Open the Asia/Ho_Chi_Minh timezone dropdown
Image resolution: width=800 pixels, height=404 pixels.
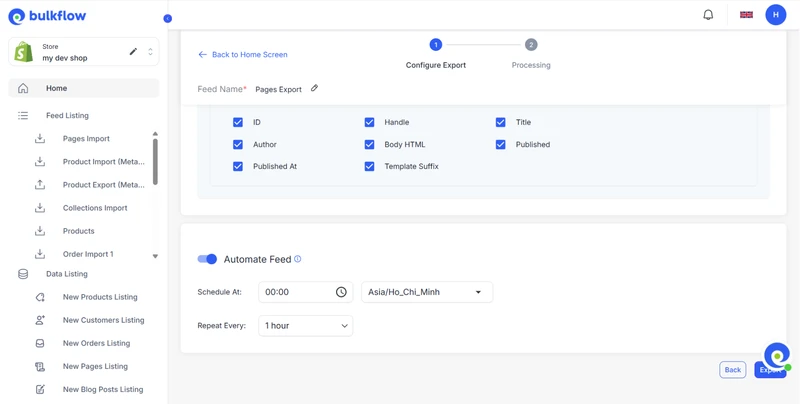[427, 292]
